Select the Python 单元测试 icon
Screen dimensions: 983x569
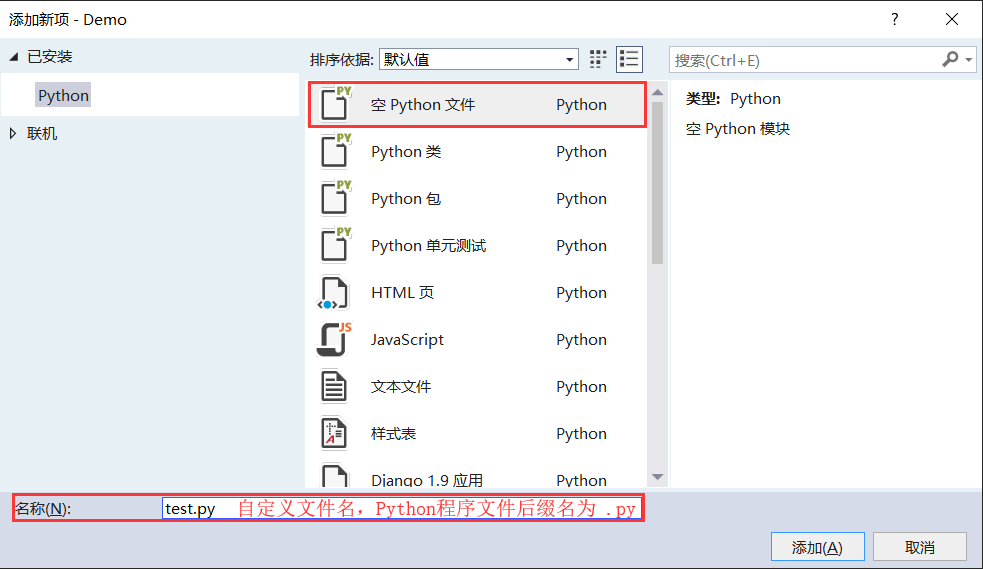click(335, 244)
